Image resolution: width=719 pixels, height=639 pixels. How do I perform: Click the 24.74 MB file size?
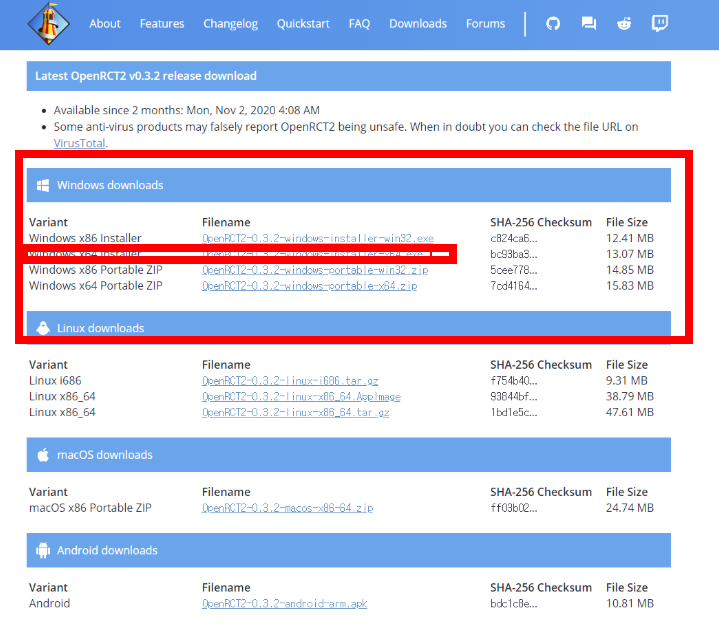630,508
